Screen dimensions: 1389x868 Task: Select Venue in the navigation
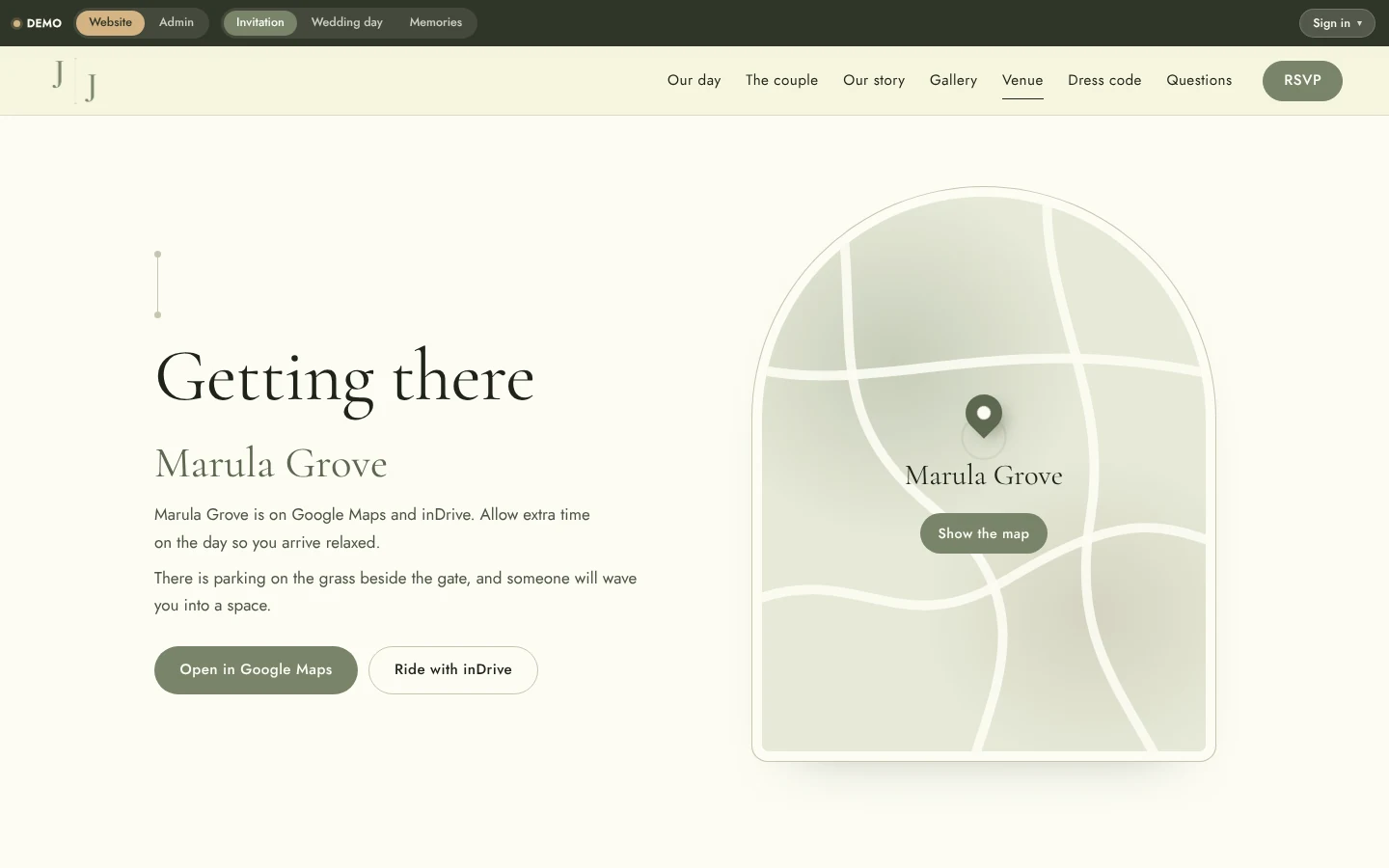(x=1022, y=80)
